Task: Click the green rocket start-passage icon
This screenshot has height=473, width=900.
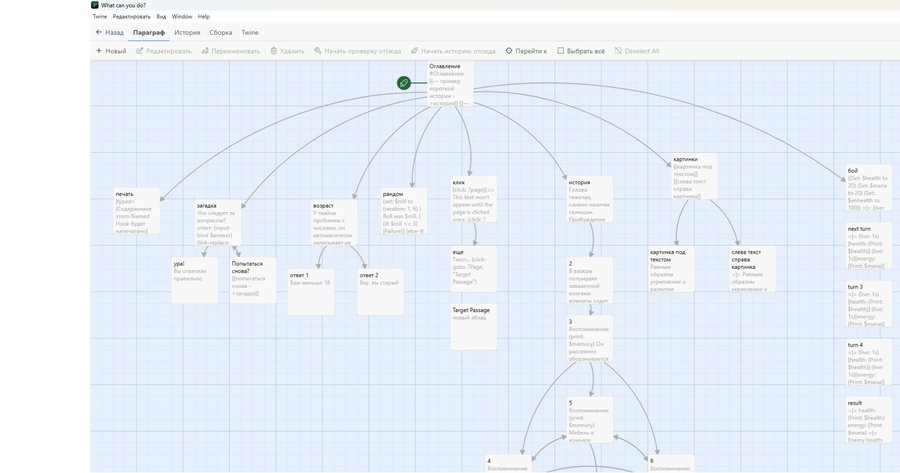Action: coord(404,83)
